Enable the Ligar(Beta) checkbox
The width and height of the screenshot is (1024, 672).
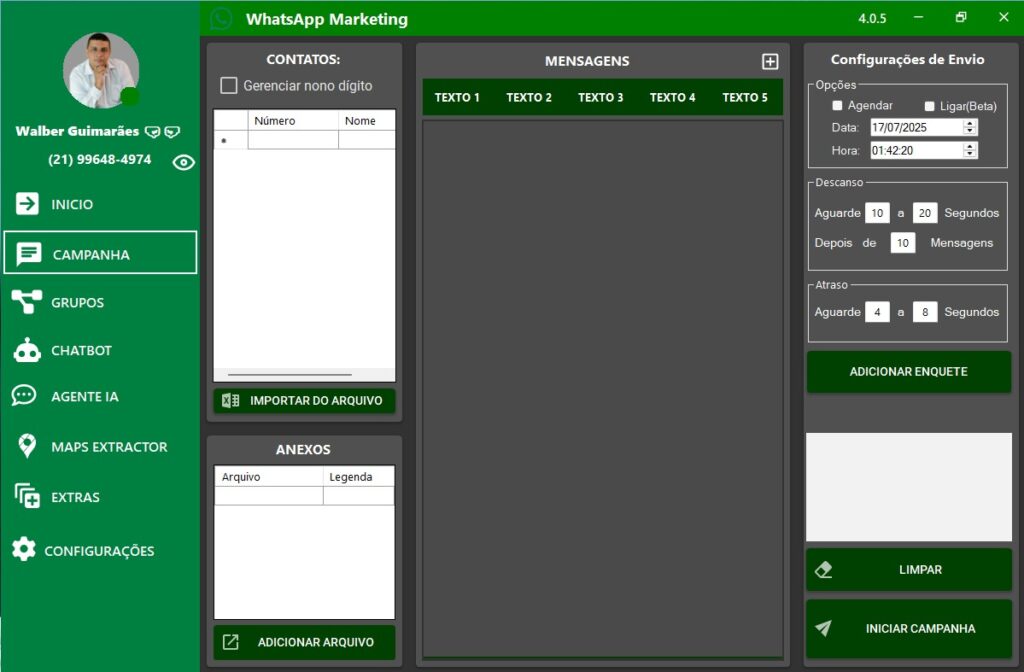point(930,106)
